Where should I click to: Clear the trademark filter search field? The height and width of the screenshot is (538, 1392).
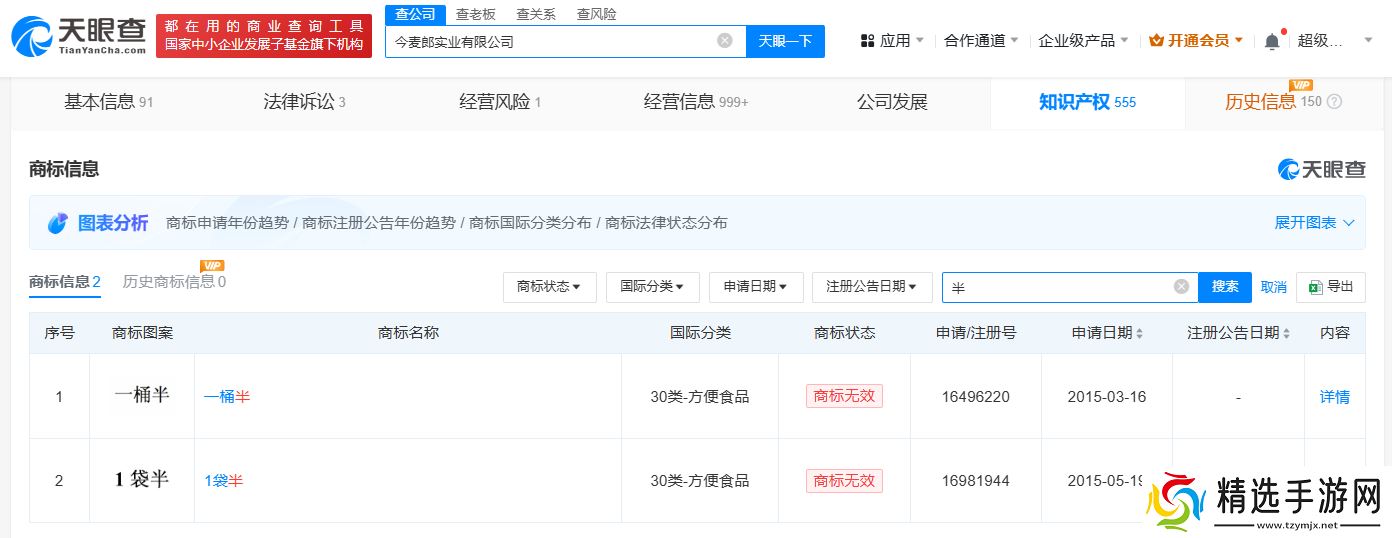pos(1181,287)
